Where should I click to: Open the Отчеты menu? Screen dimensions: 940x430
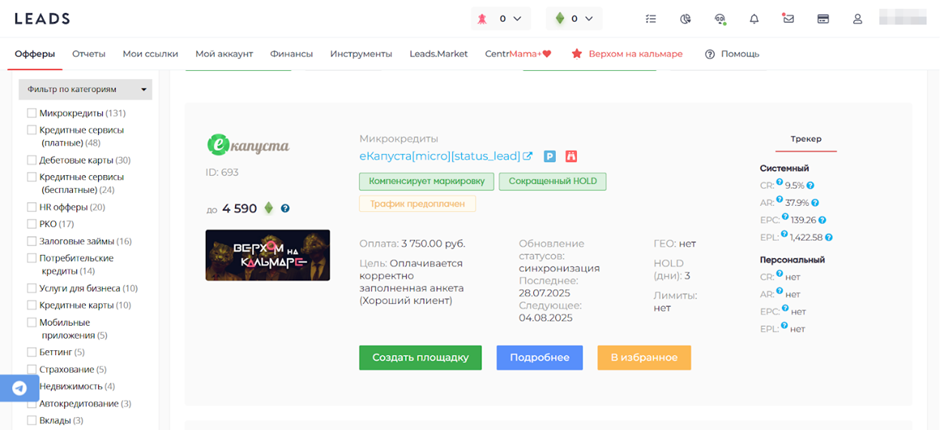[89, 54]
